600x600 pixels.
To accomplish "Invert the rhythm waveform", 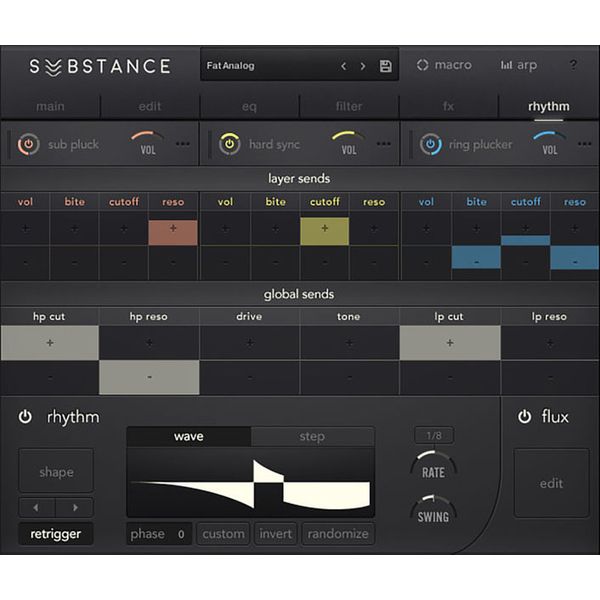I will click(x=276, y=534).
